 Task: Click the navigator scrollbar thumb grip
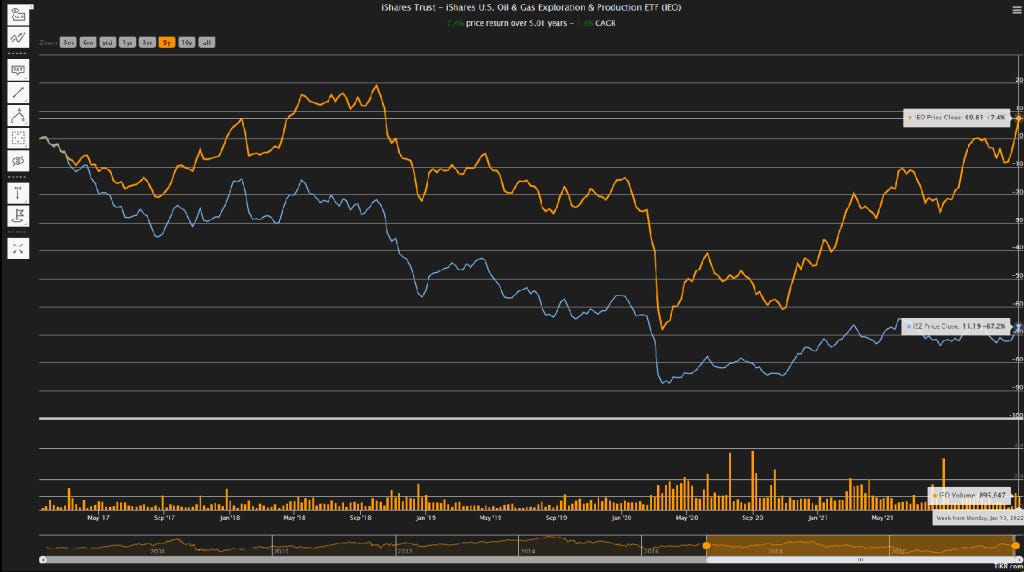point(861,560)
